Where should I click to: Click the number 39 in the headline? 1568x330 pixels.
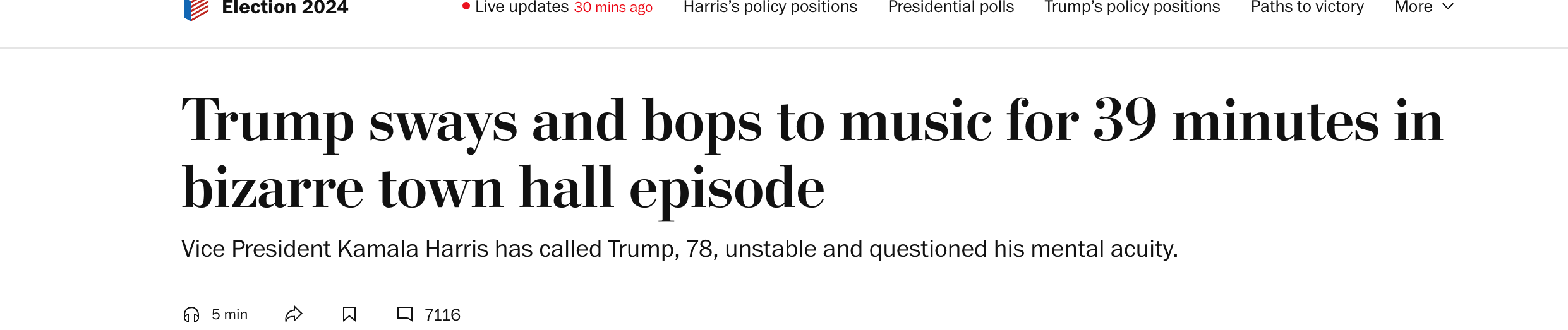point(1125,120)
